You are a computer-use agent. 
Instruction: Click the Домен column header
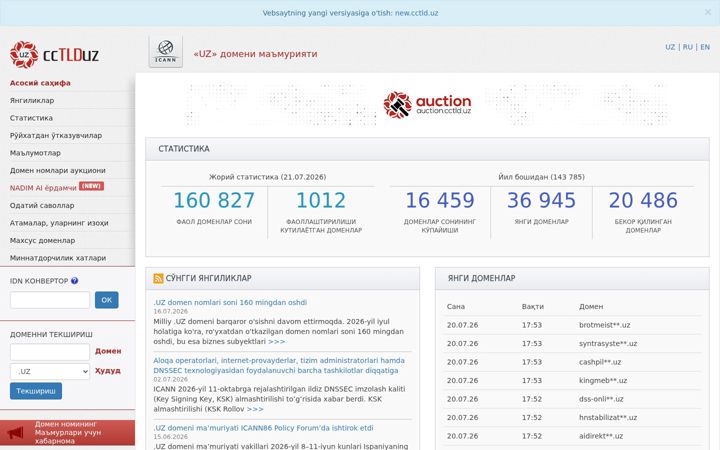click(x=591, y=306)
